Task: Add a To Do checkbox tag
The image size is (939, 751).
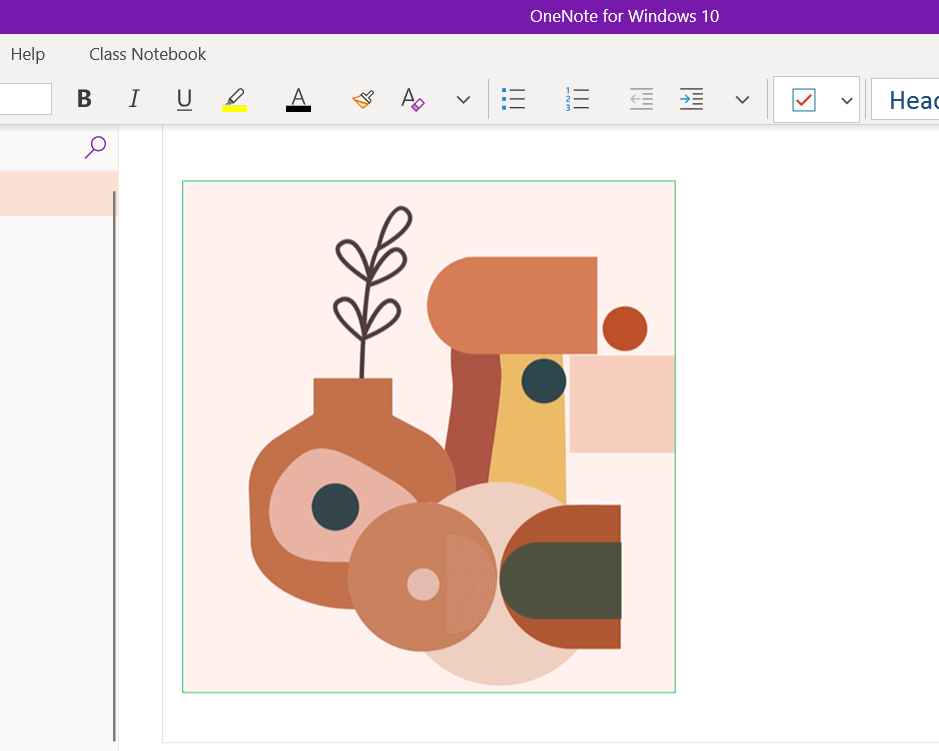Action: [x=804, y=100]
